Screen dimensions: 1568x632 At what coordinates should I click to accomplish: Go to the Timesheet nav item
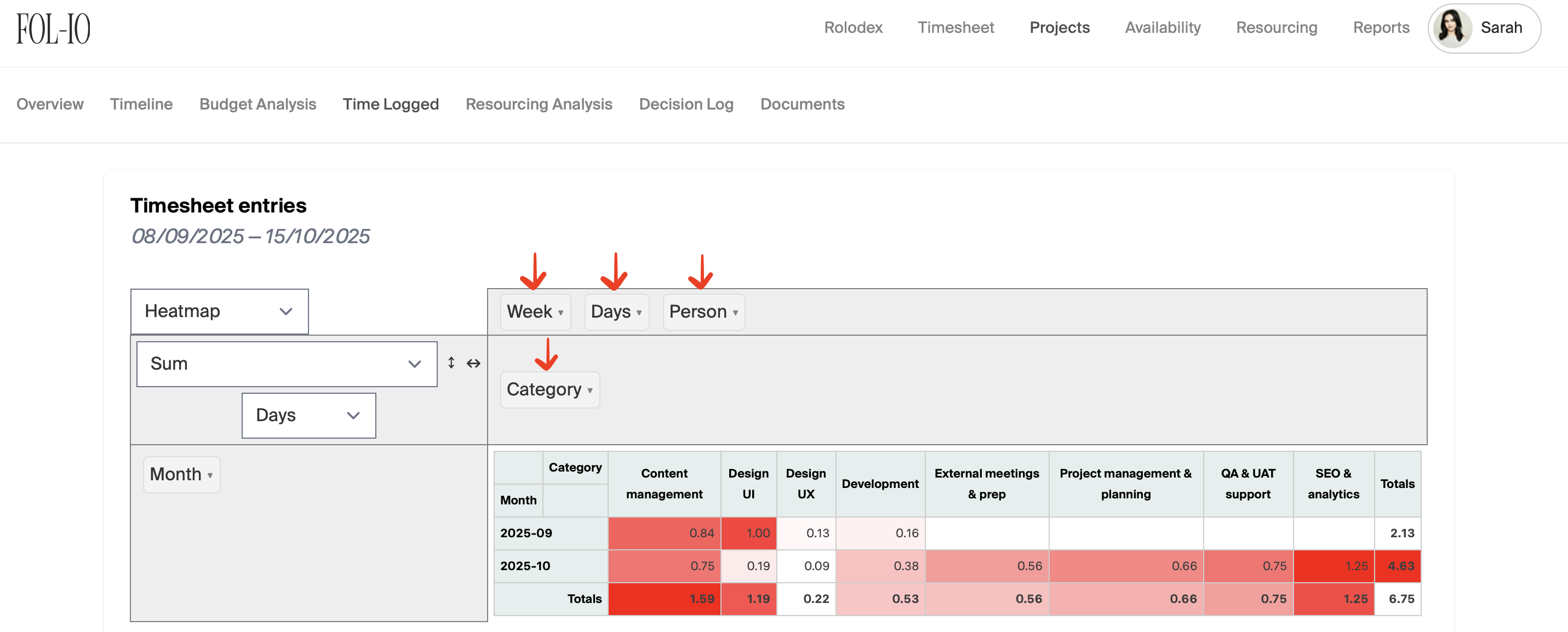tap(955, 27)
